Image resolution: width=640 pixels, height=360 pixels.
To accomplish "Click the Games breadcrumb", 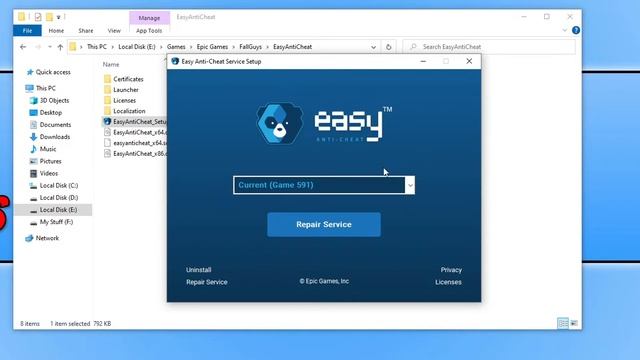I will coord(176,47).
